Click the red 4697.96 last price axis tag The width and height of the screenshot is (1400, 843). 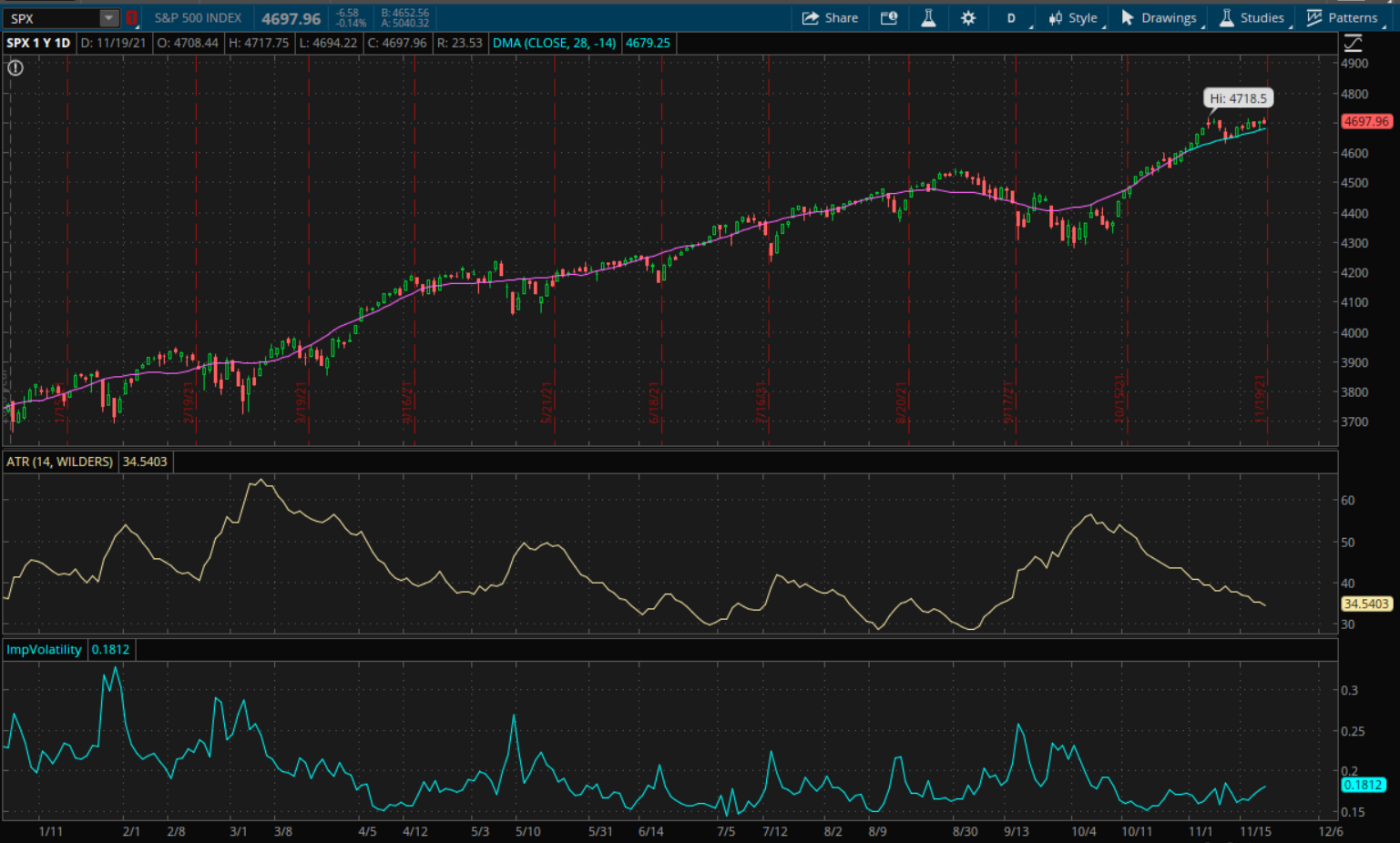tap(1366, 121)
